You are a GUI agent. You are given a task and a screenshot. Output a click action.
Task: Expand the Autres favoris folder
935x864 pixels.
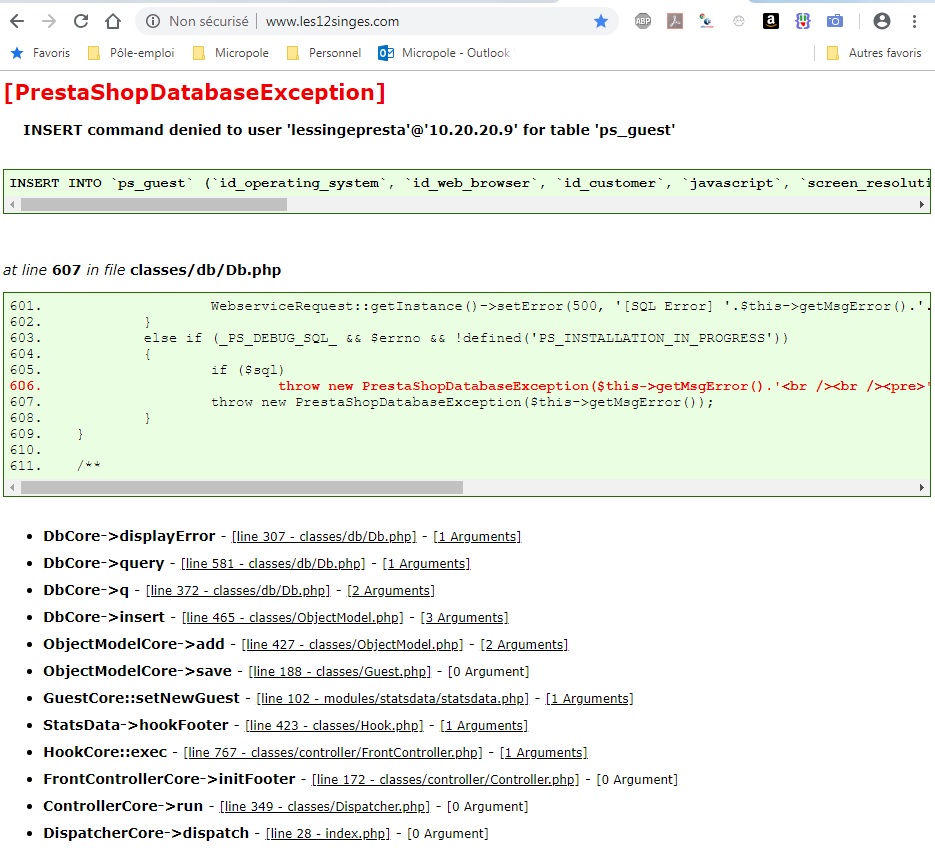point(874,53)
